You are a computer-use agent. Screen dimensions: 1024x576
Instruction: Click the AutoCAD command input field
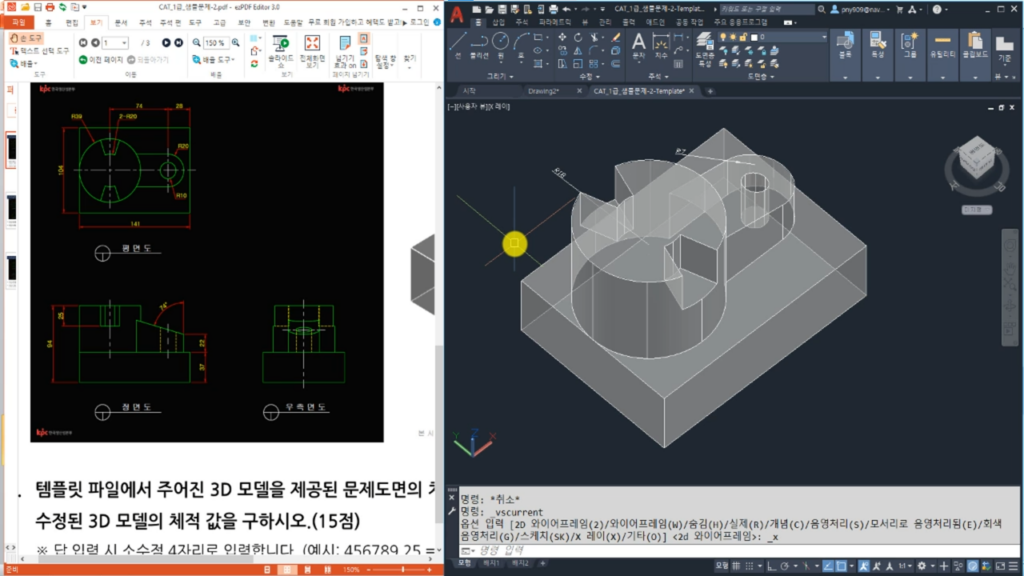738,551
